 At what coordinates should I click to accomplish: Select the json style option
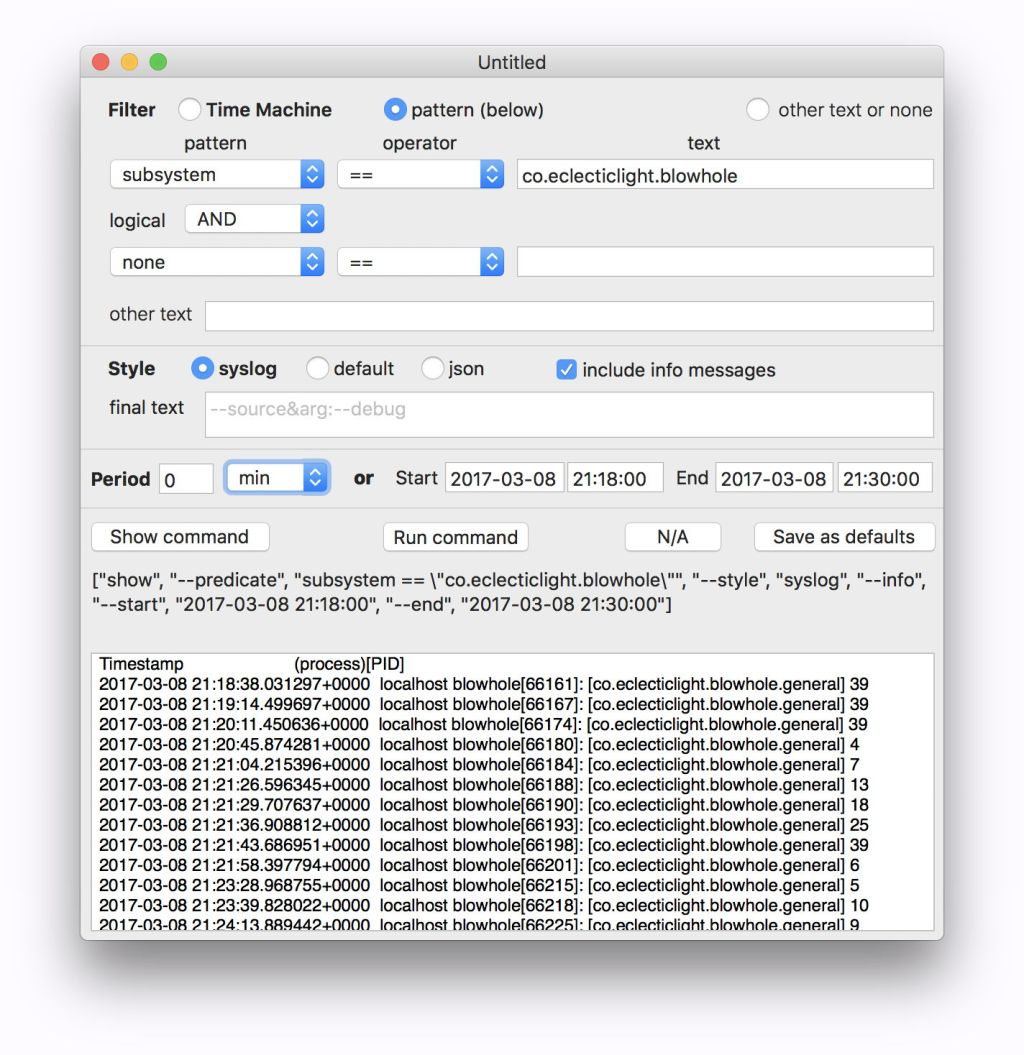432,369
